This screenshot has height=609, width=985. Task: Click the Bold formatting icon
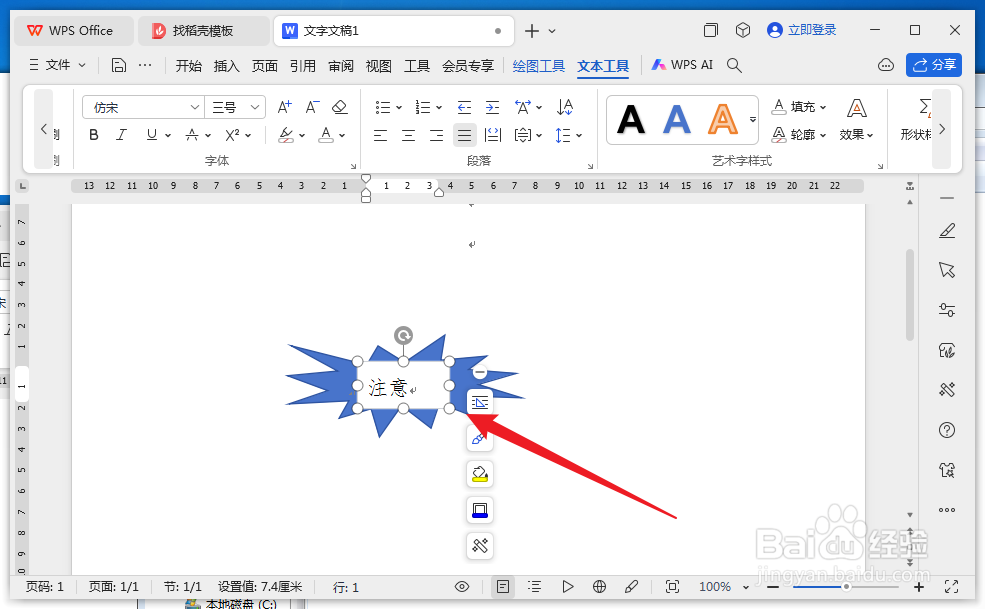94,134
